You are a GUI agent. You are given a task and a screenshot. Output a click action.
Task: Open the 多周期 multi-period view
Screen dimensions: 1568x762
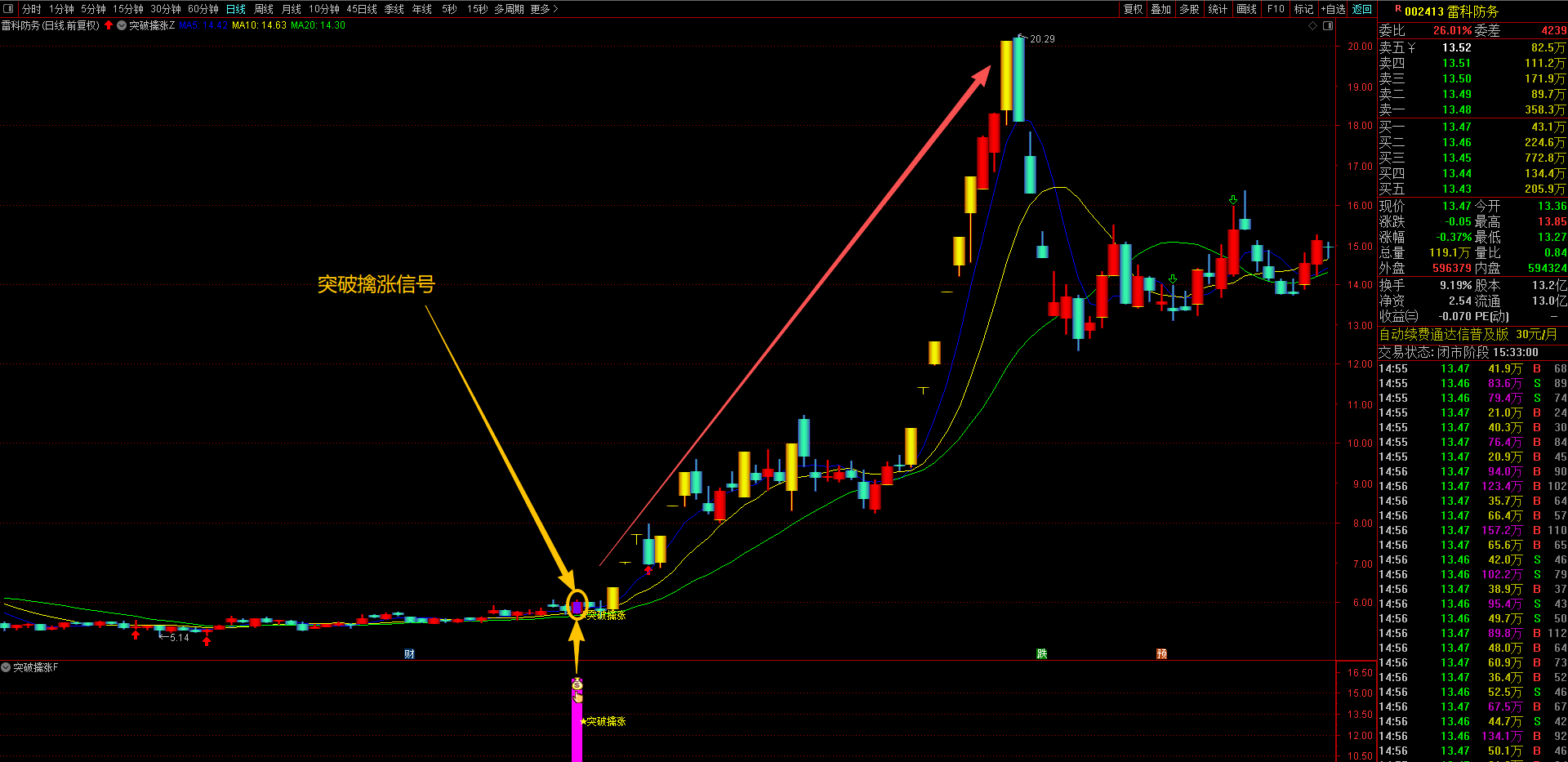tap(509, 9)
